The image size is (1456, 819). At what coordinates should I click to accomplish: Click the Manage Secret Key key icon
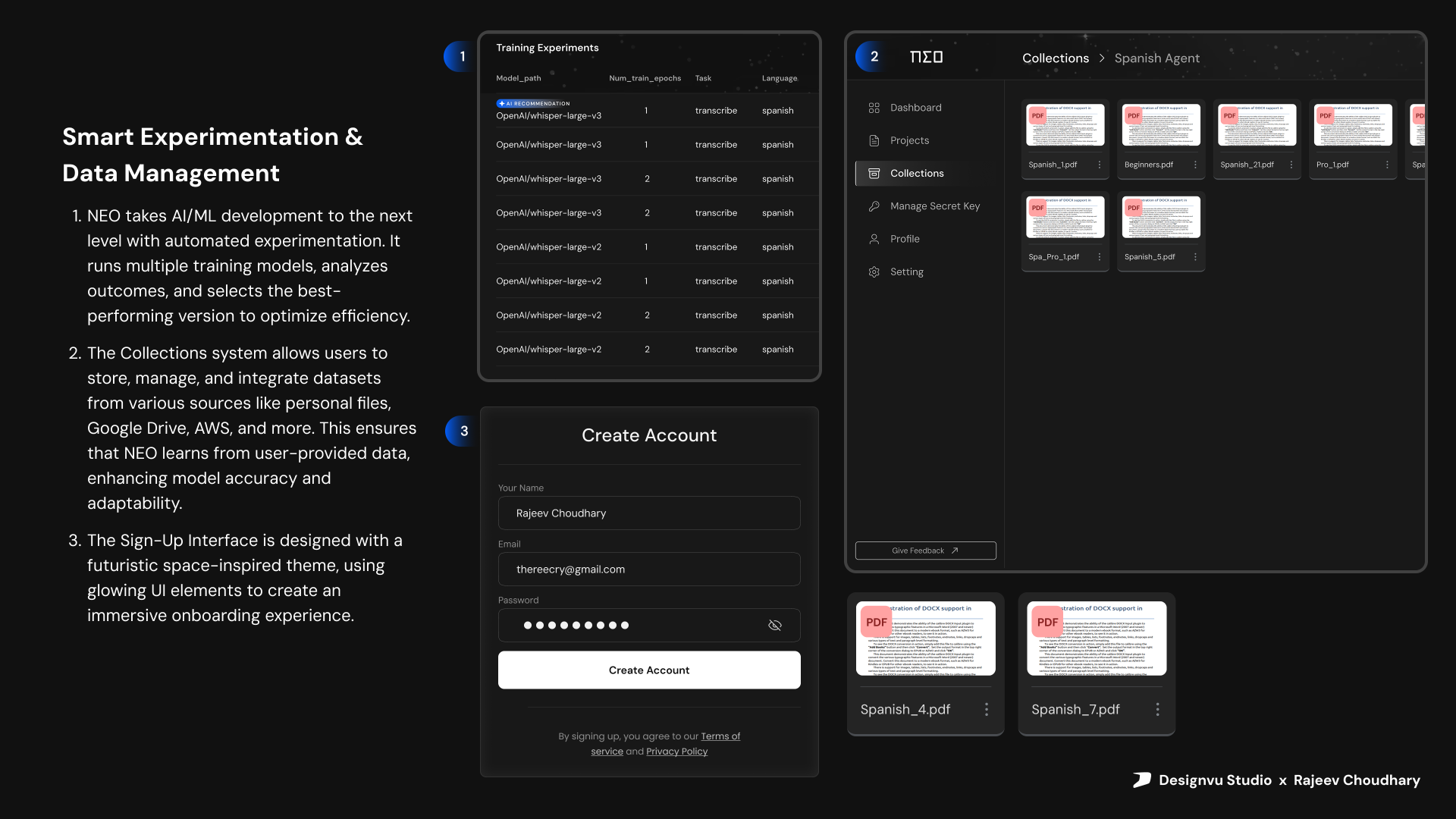(x=874, y=206)
